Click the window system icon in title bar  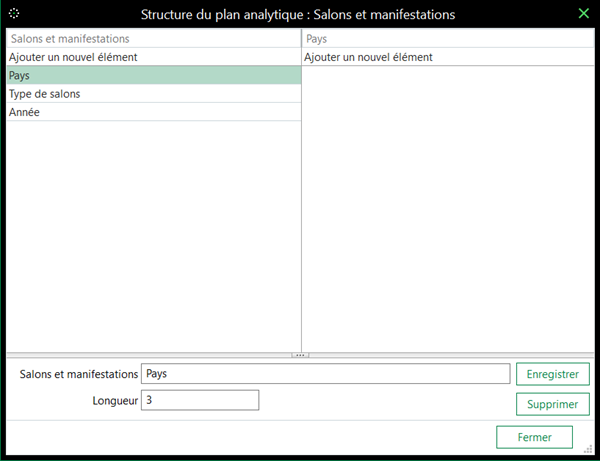(x=15, y=14)
